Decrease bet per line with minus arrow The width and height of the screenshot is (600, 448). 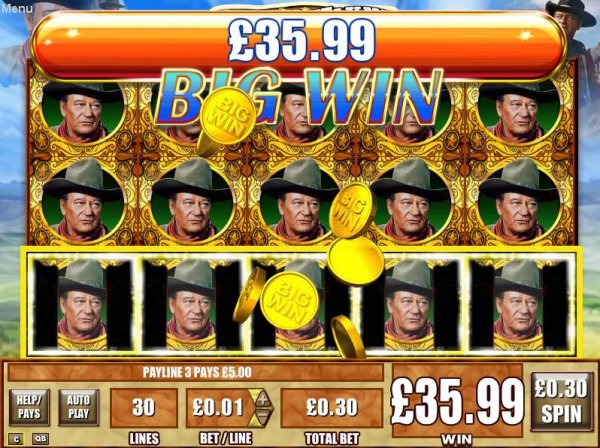point(260,417)
